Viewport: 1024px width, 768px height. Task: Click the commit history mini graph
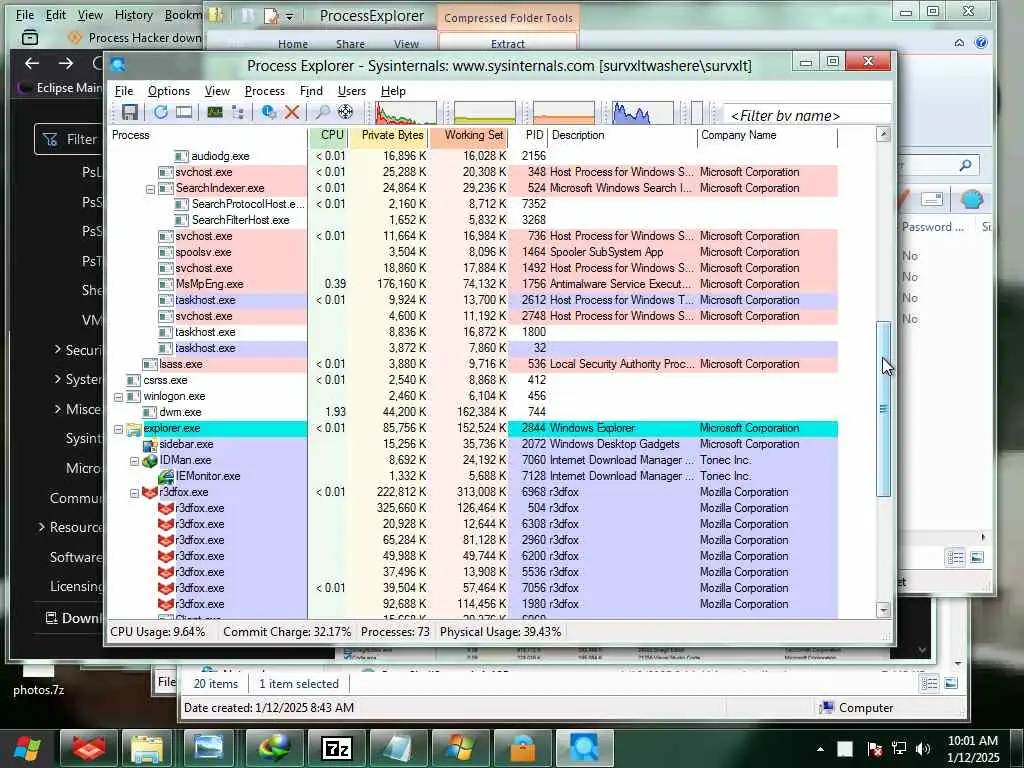pos(485,112)
